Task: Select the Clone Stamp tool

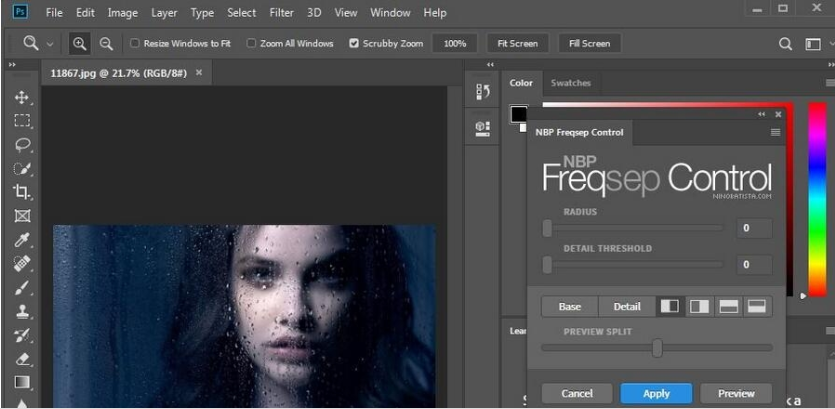Action: [x=22, y=311]
